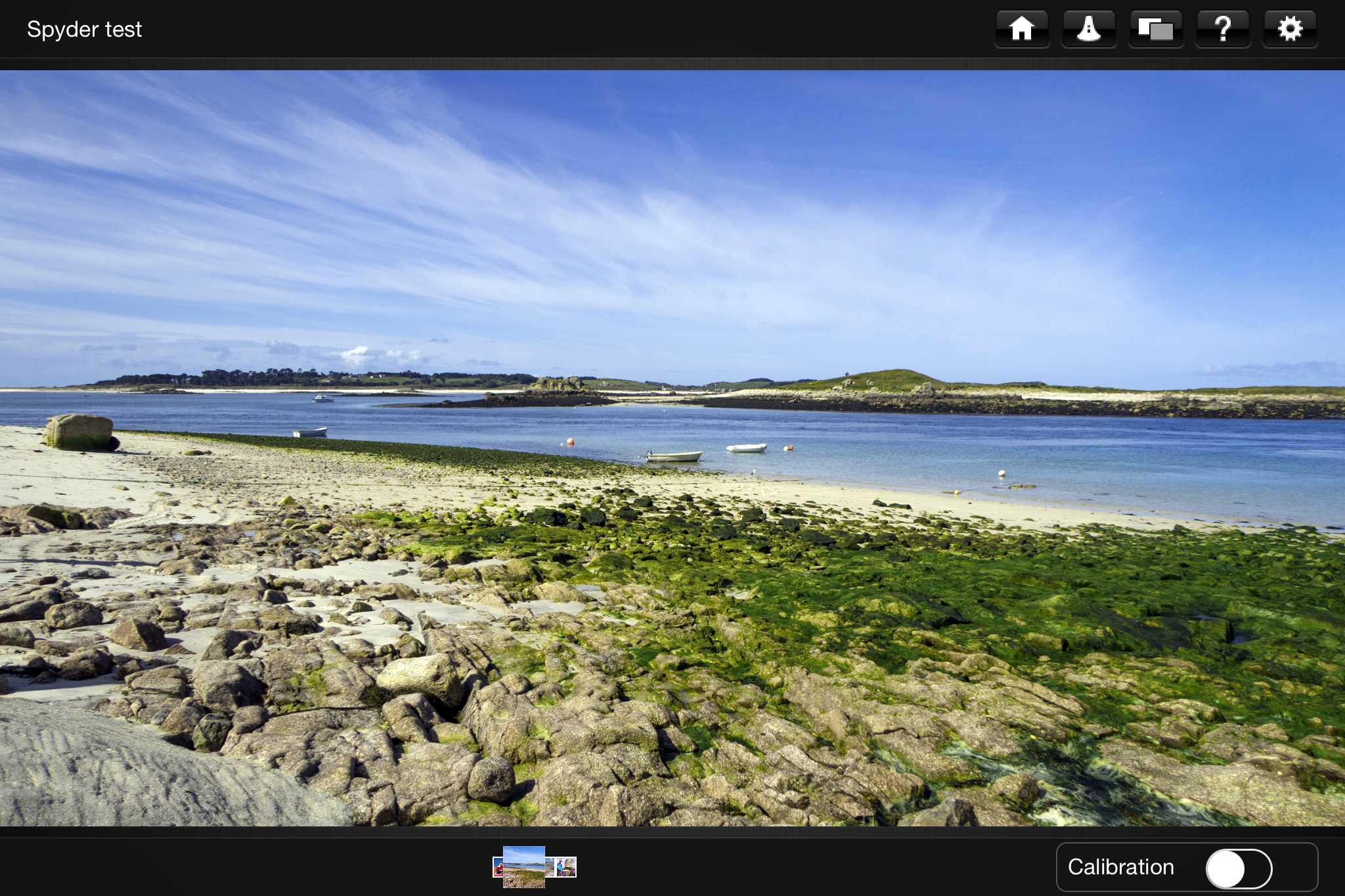Open the calibration sensor icon

(1089, 29)
